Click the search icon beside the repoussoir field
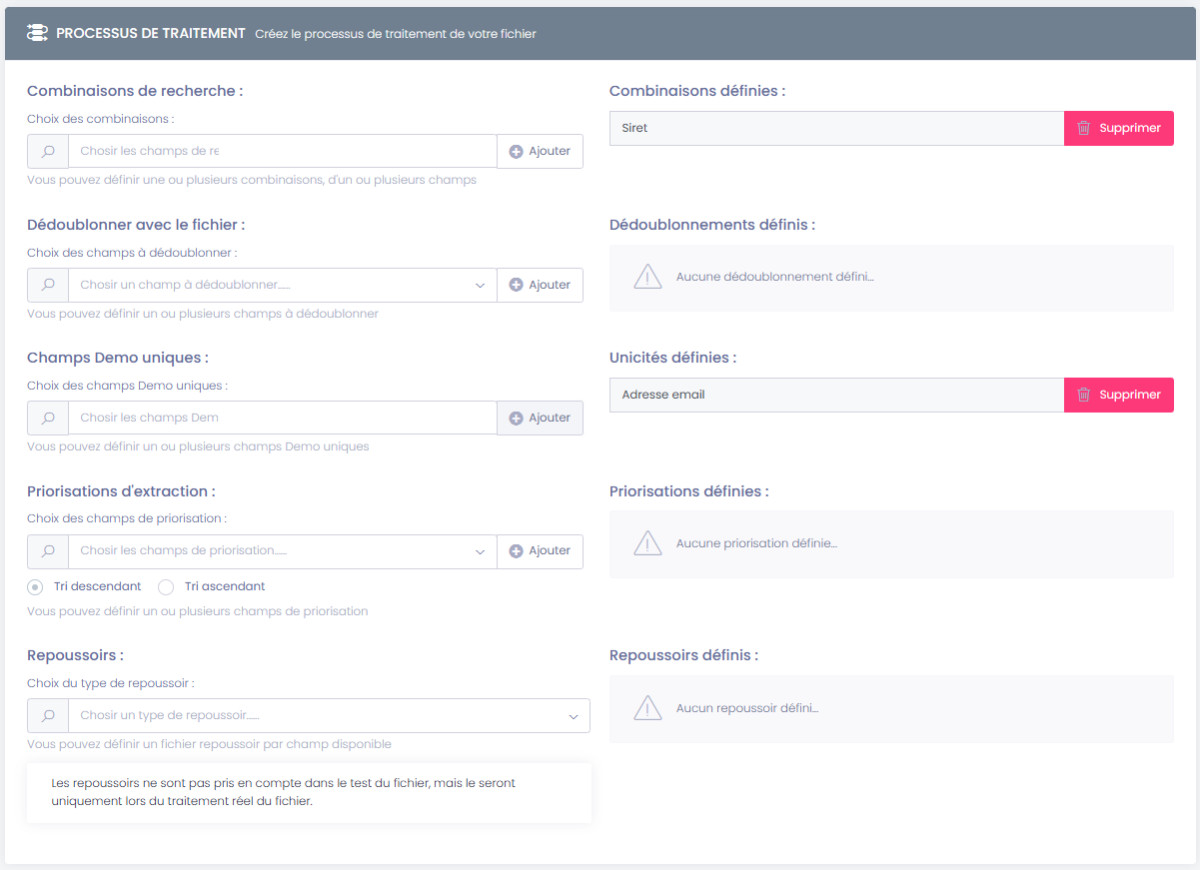 48,716
